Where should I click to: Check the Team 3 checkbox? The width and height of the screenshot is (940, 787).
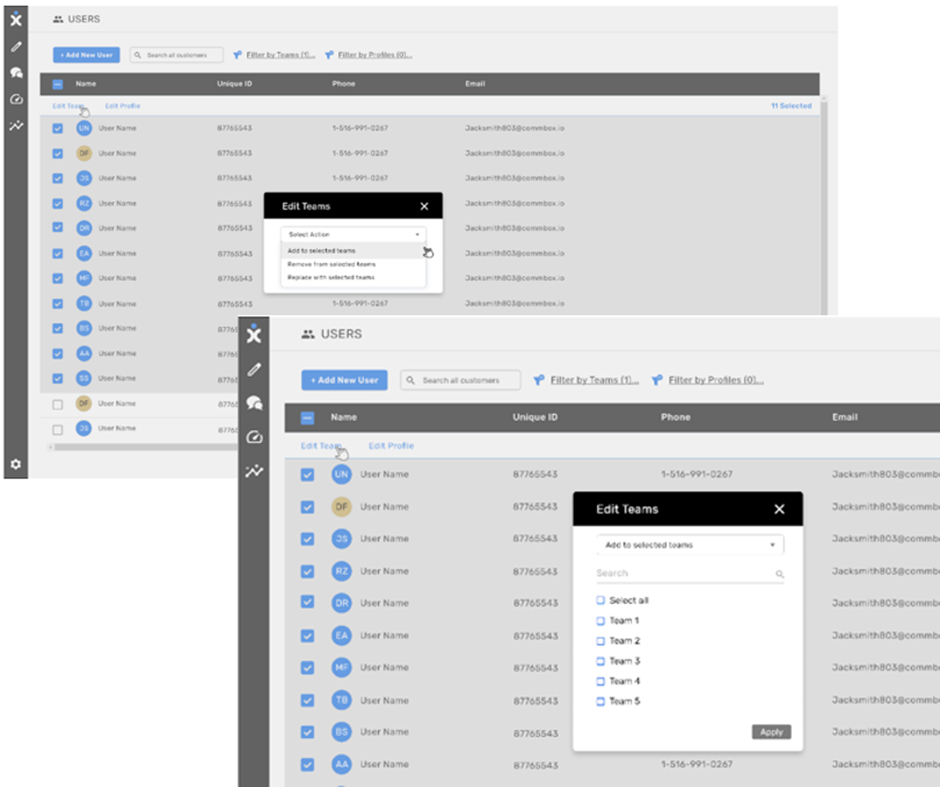[601, 661]
